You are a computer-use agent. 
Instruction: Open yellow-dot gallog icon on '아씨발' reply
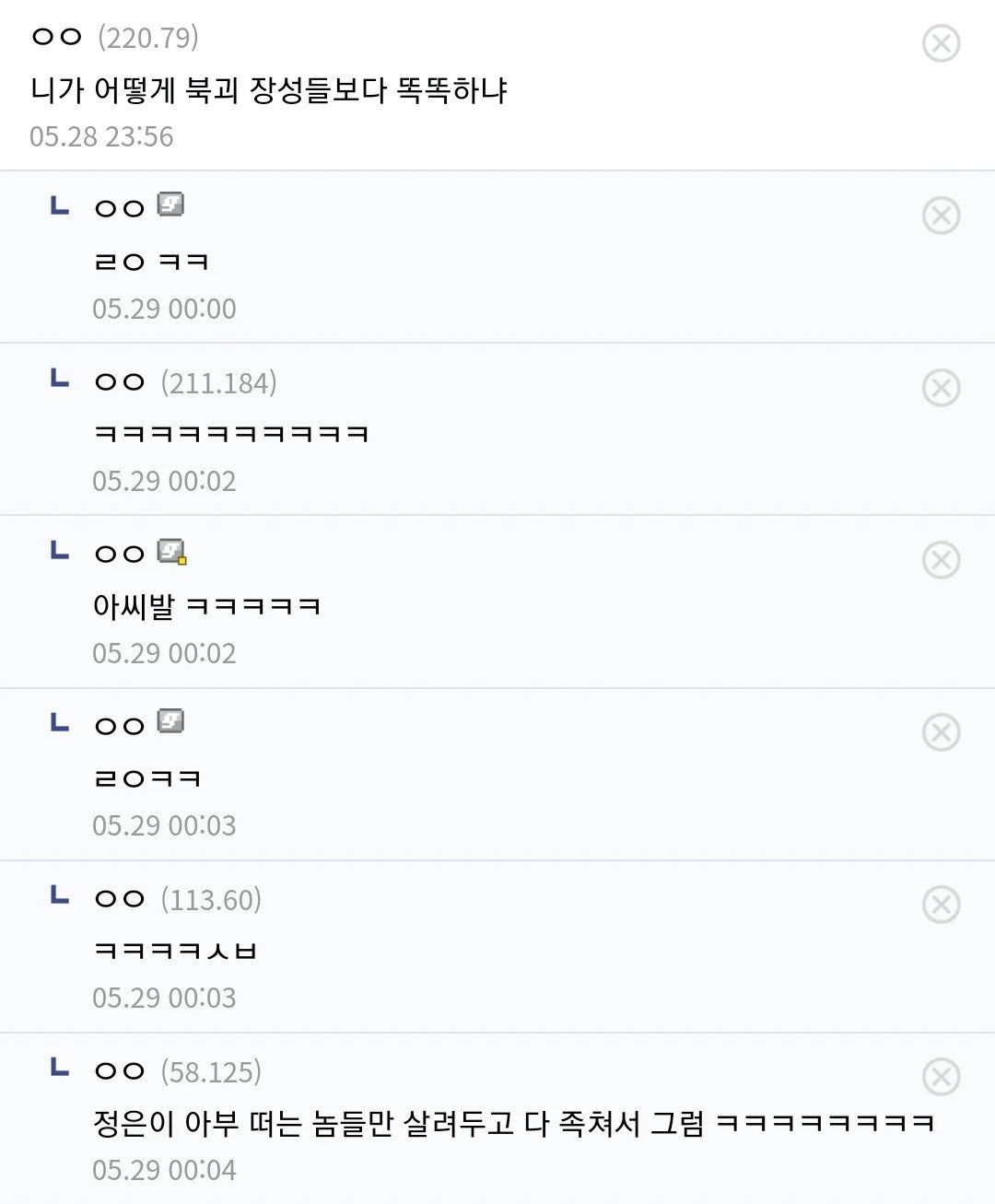point(171,552)
